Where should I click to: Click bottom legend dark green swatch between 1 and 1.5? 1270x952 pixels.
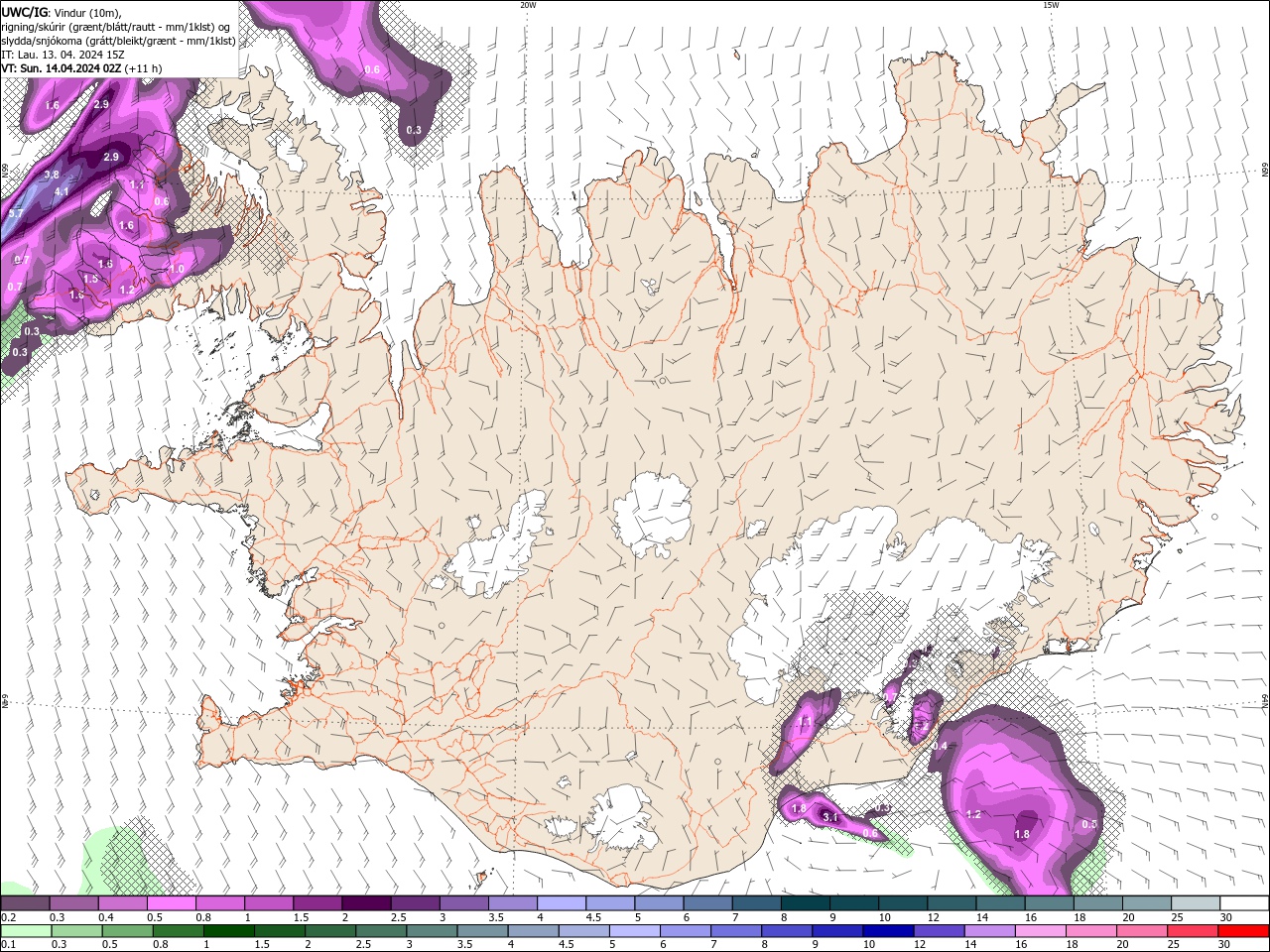tap(229, 931)
